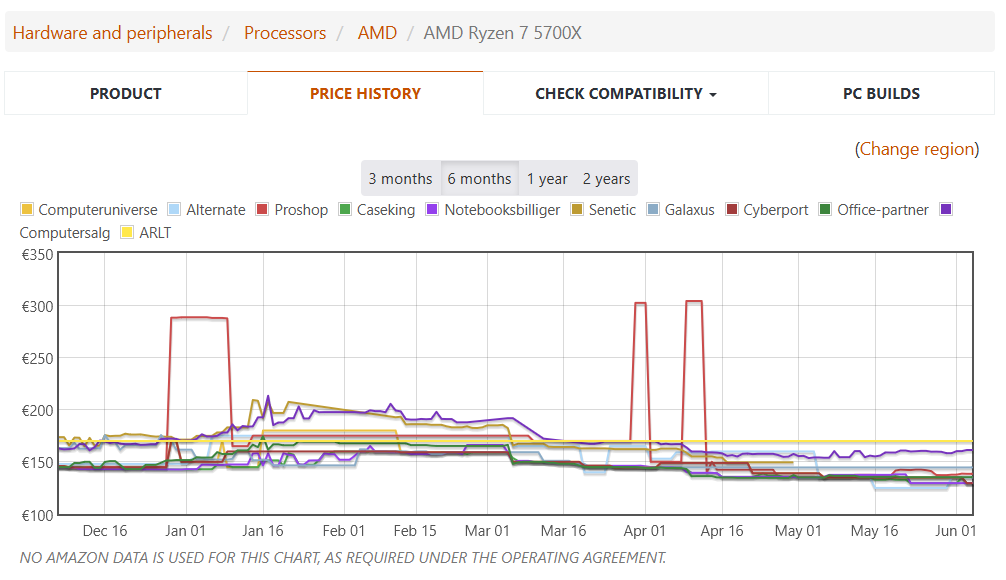Click the Mar 01 x-axis label
This screenshot has height=580, width=1006.
pos(487,531)
